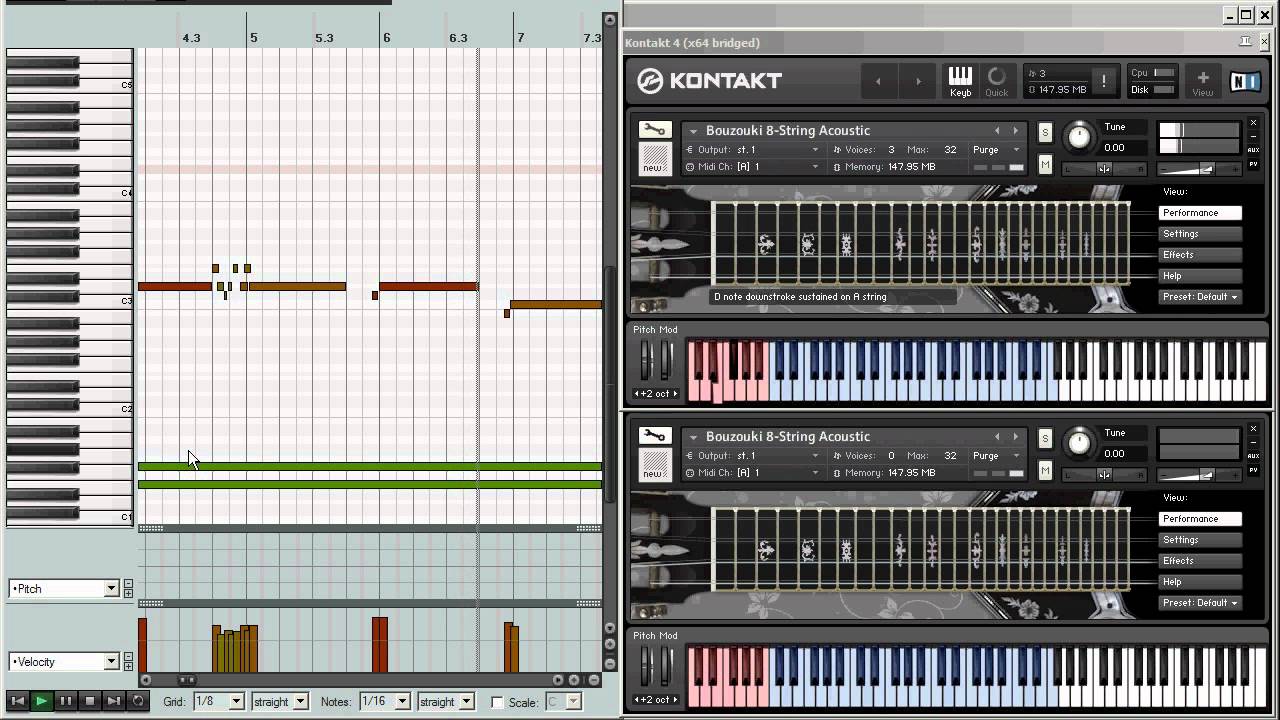Open the first instrument's Output st.1 dropdown

[752, 150]
